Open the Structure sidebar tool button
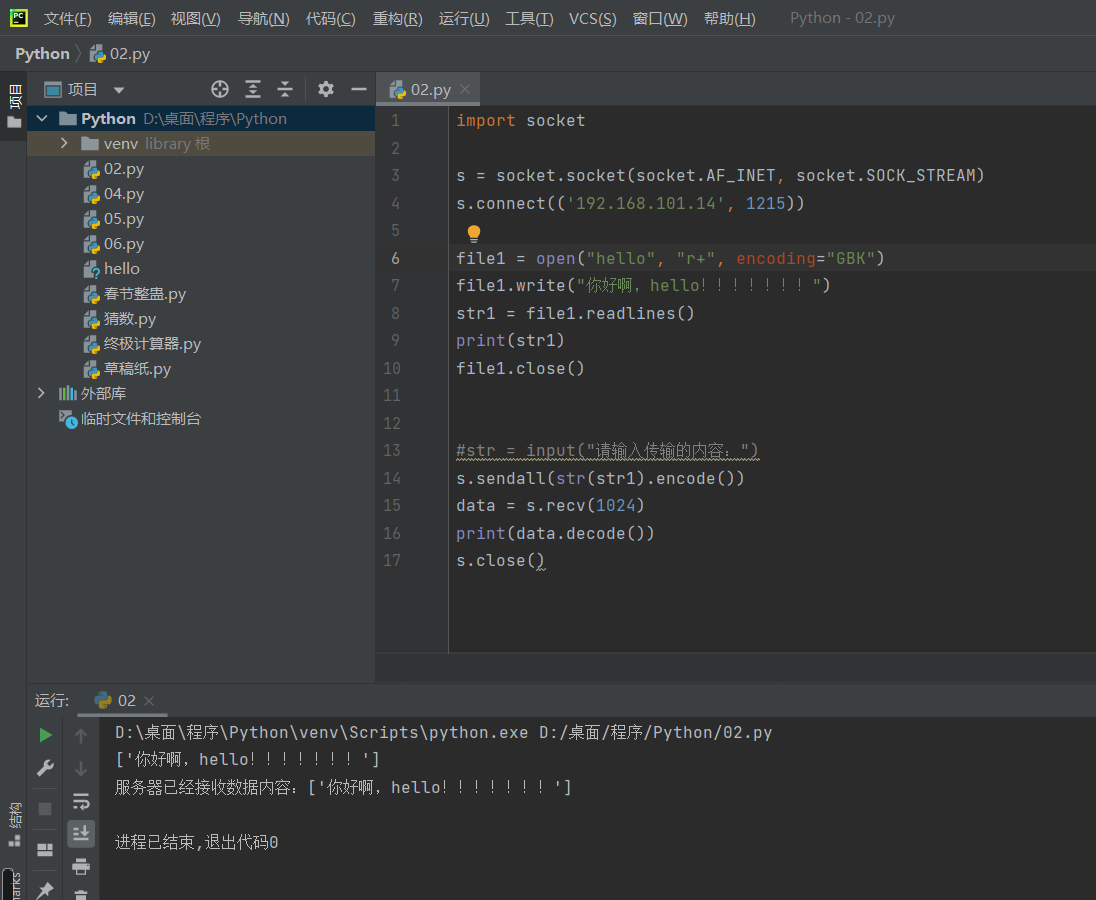The width and height of the screenshot is (1096, 900). pos(14,826)
